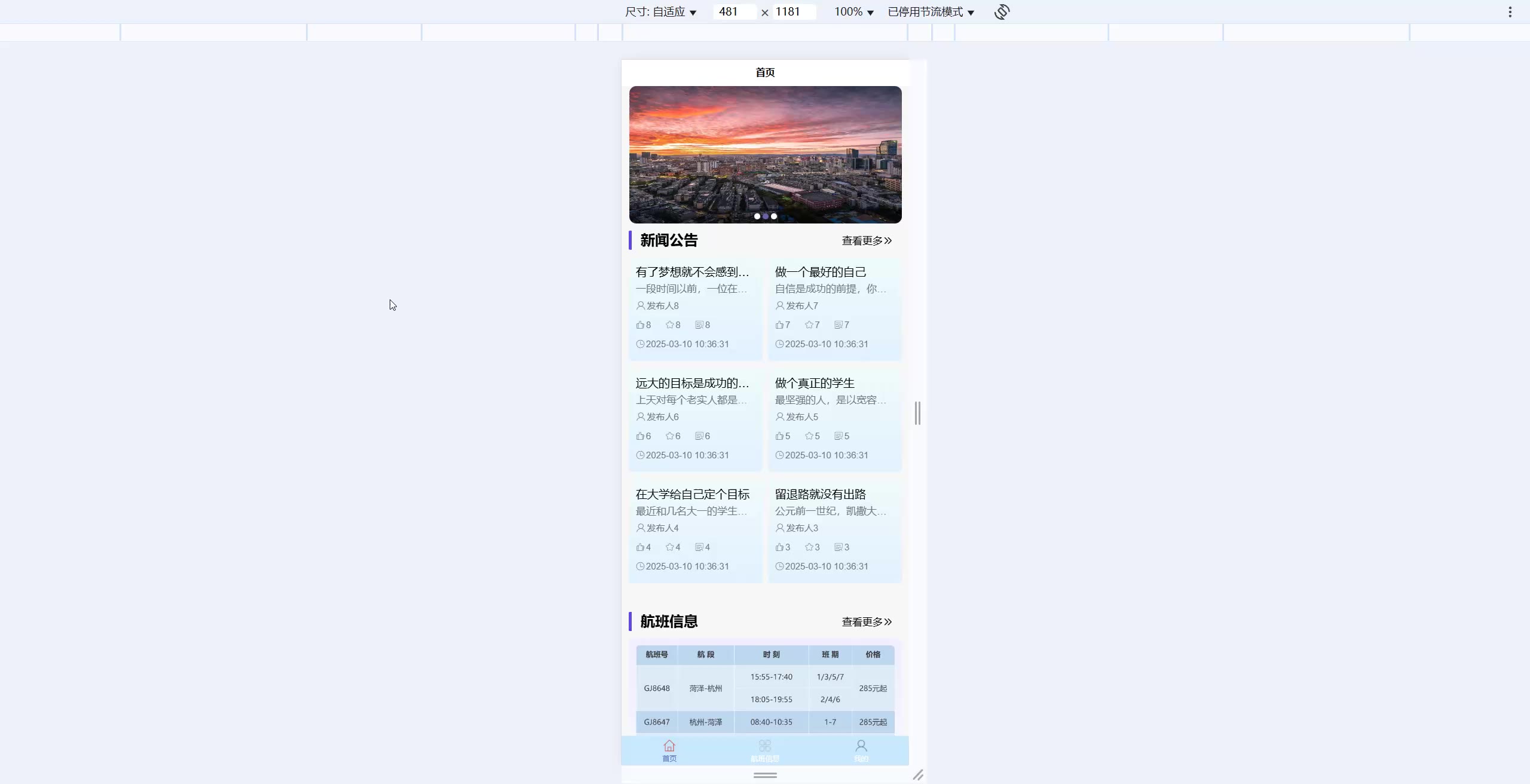
Task: Click the 首页 home icon in bottom bar
Action: (x=669, y=746)
